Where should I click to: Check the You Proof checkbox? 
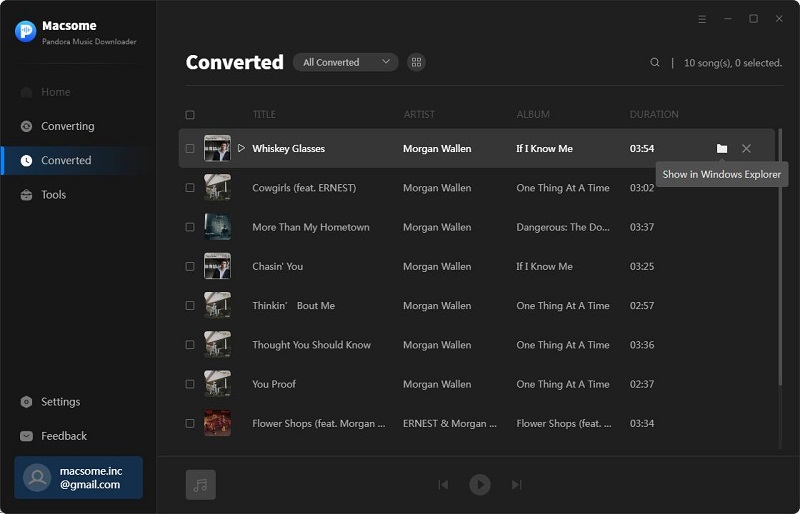point(190,384)
